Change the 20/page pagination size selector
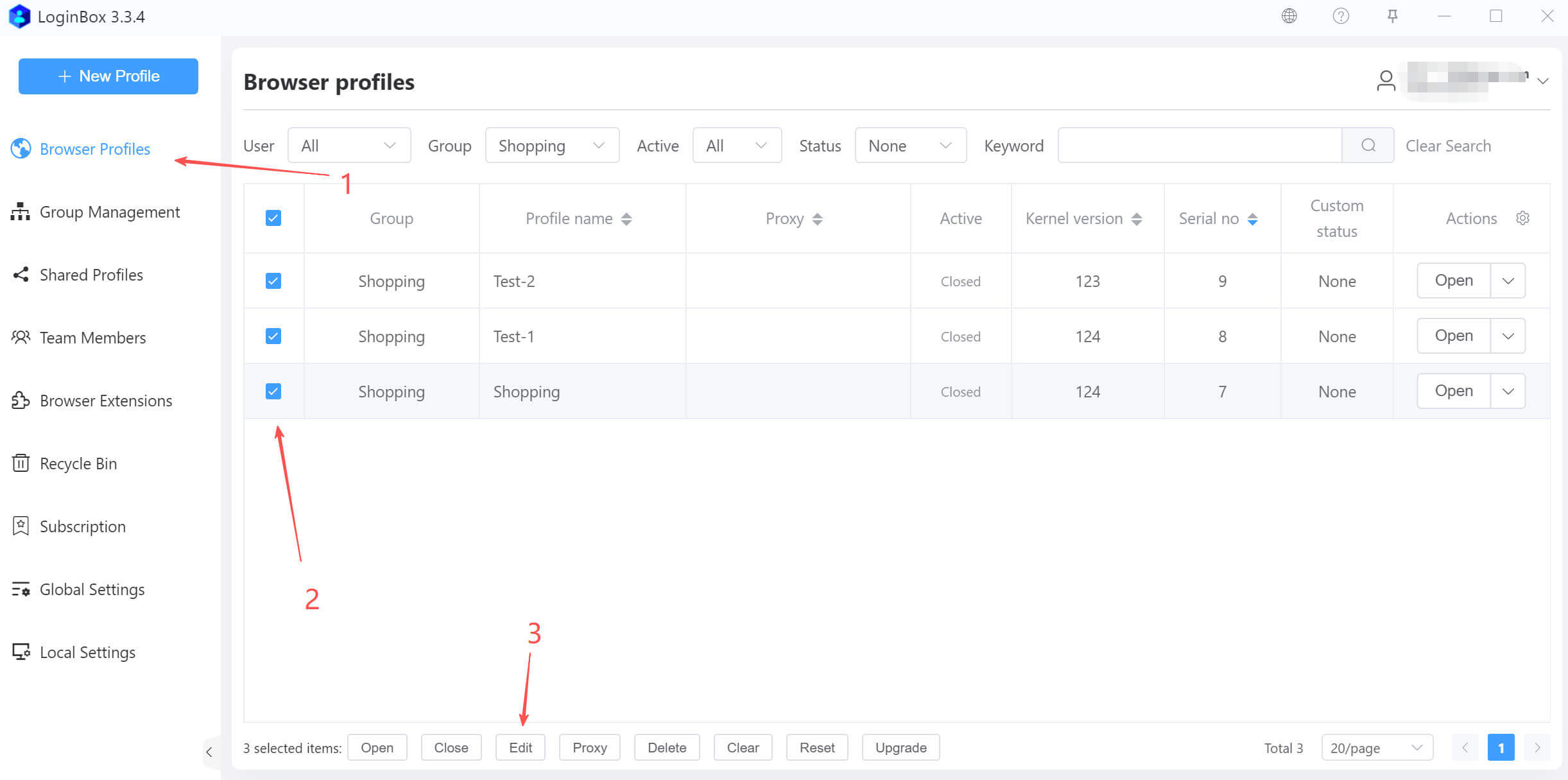 coord(1376,748)
